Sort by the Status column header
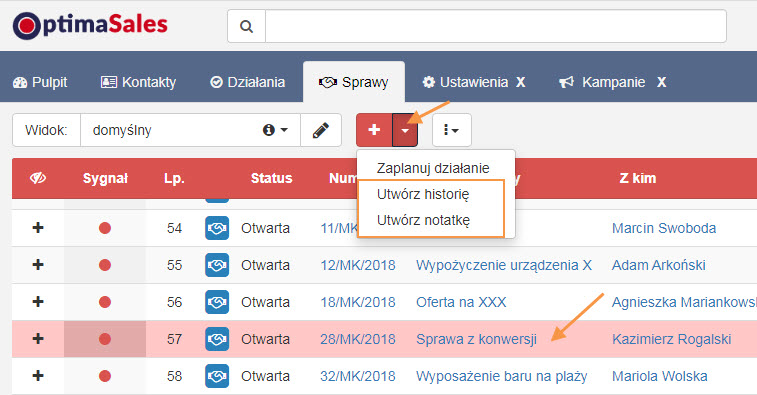The width and height of the screenshot is (757, 395). pyautogui.click(x=271, y=178)
